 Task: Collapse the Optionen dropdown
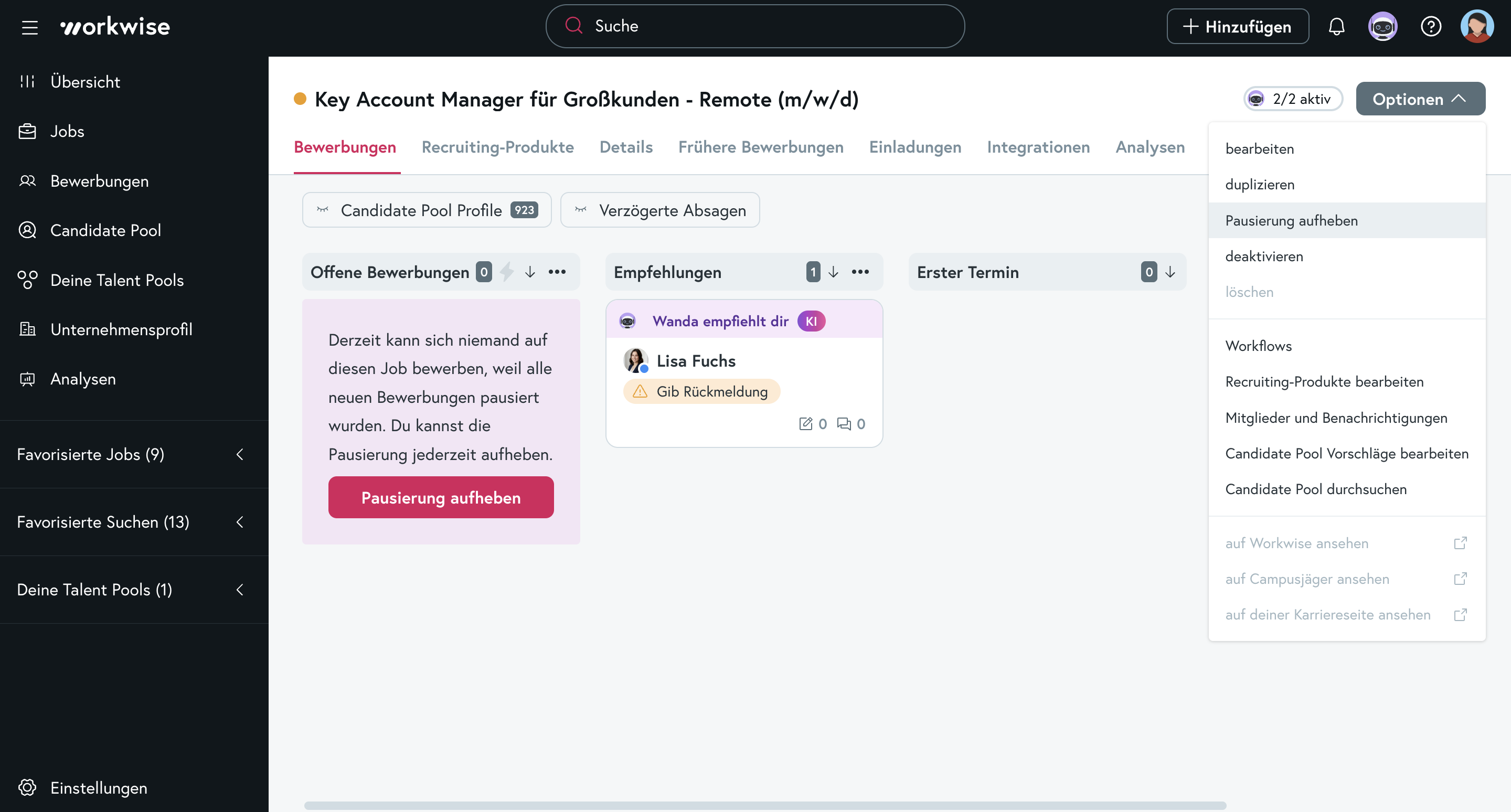tap(1420, 99)
